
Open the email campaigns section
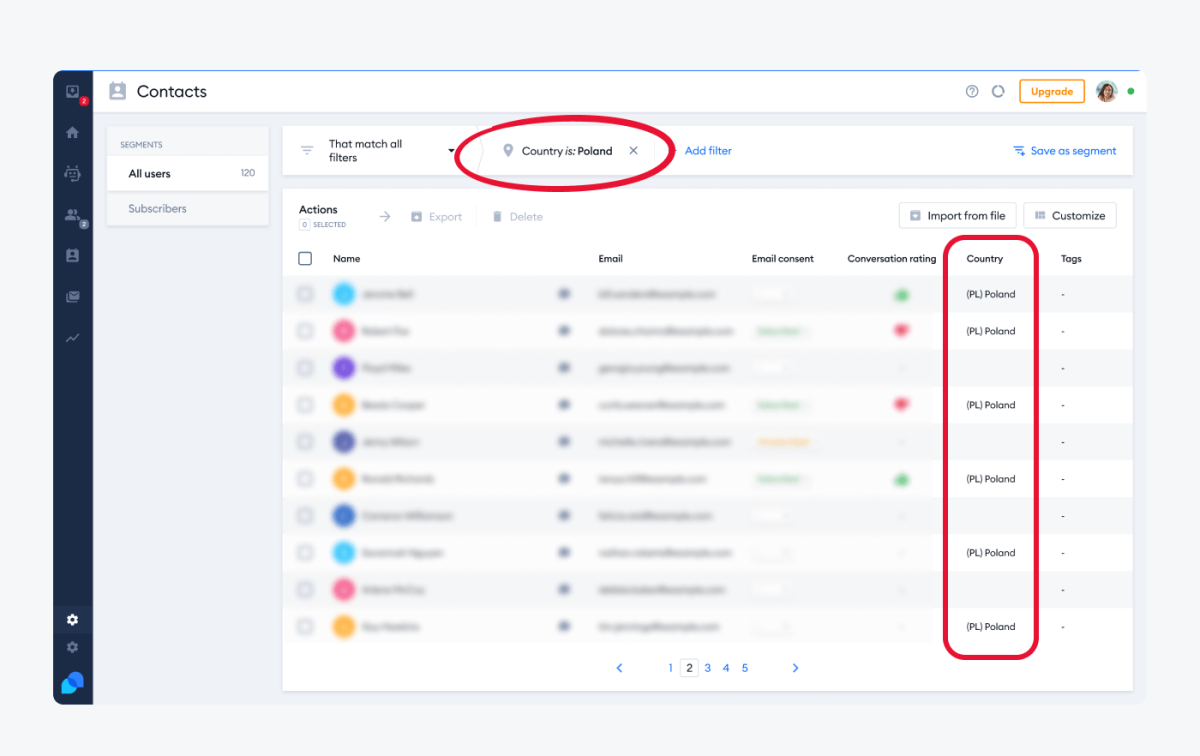click(x=72, y=296)
